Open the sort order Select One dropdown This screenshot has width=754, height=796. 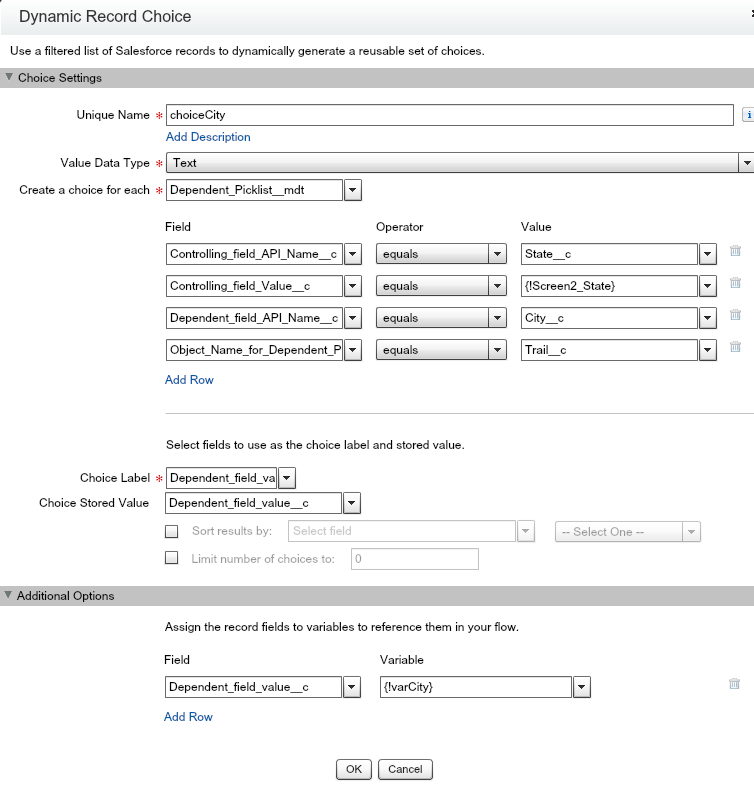click(628, 532)
